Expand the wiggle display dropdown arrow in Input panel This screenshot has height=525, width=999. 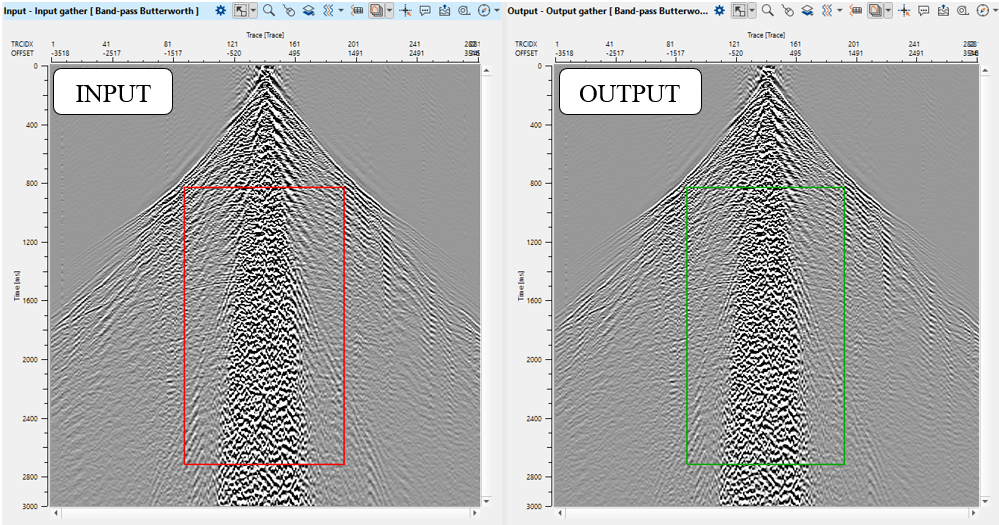[x=341, y=10]
